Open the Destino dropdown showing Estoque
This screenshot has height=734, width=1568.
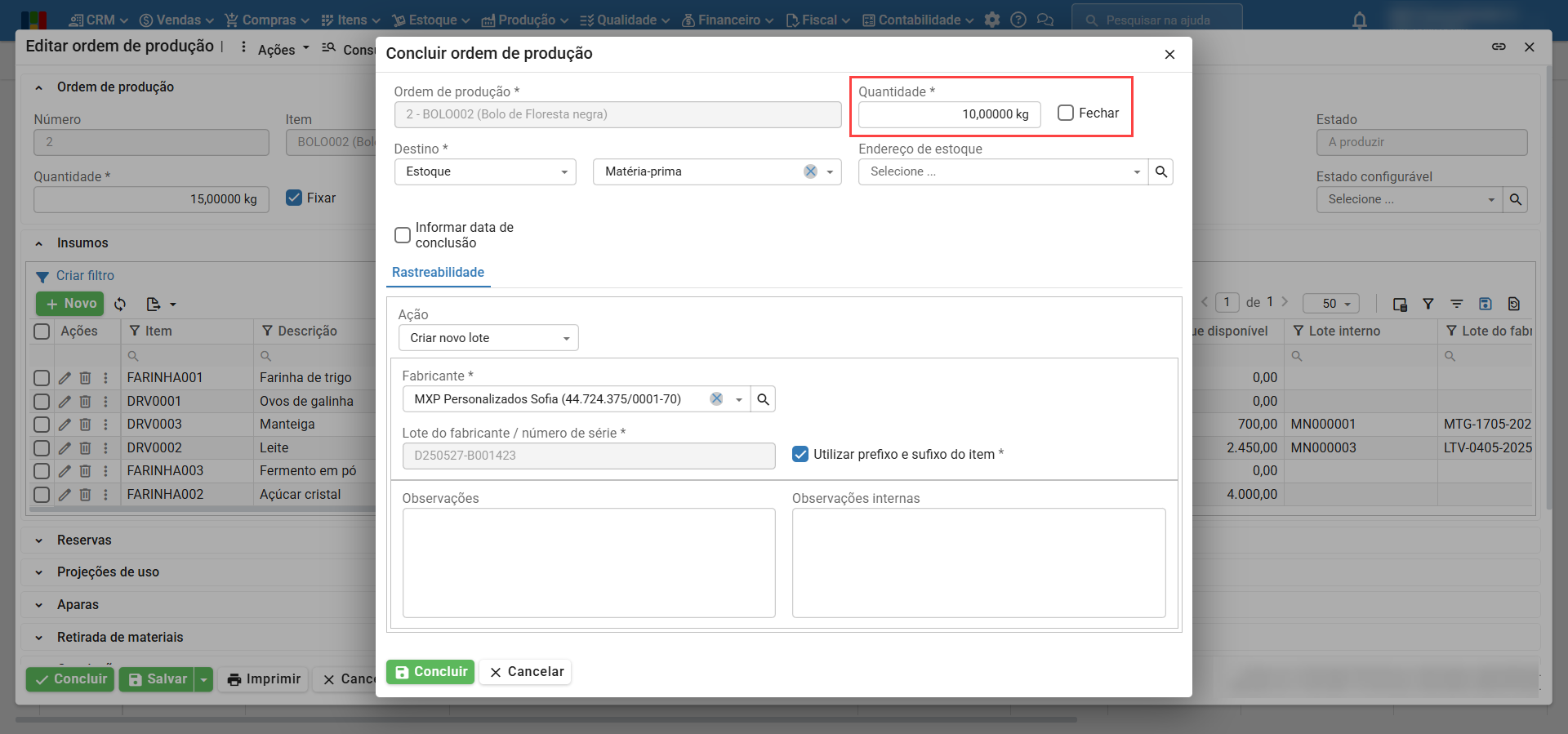point(485,171)
